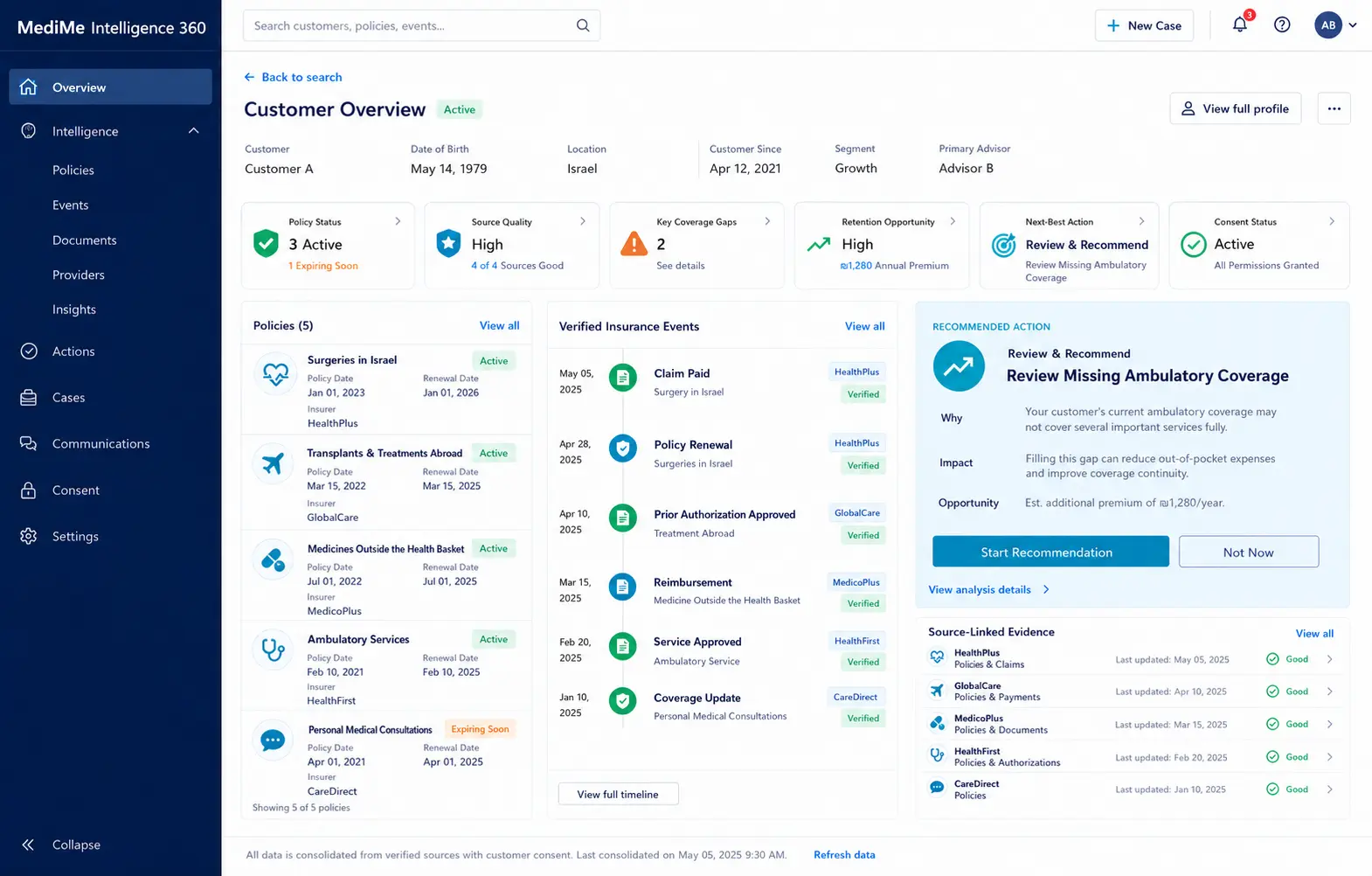
Task: Click the Coverage Update event shield icon
Action: [x=622, y=700]
